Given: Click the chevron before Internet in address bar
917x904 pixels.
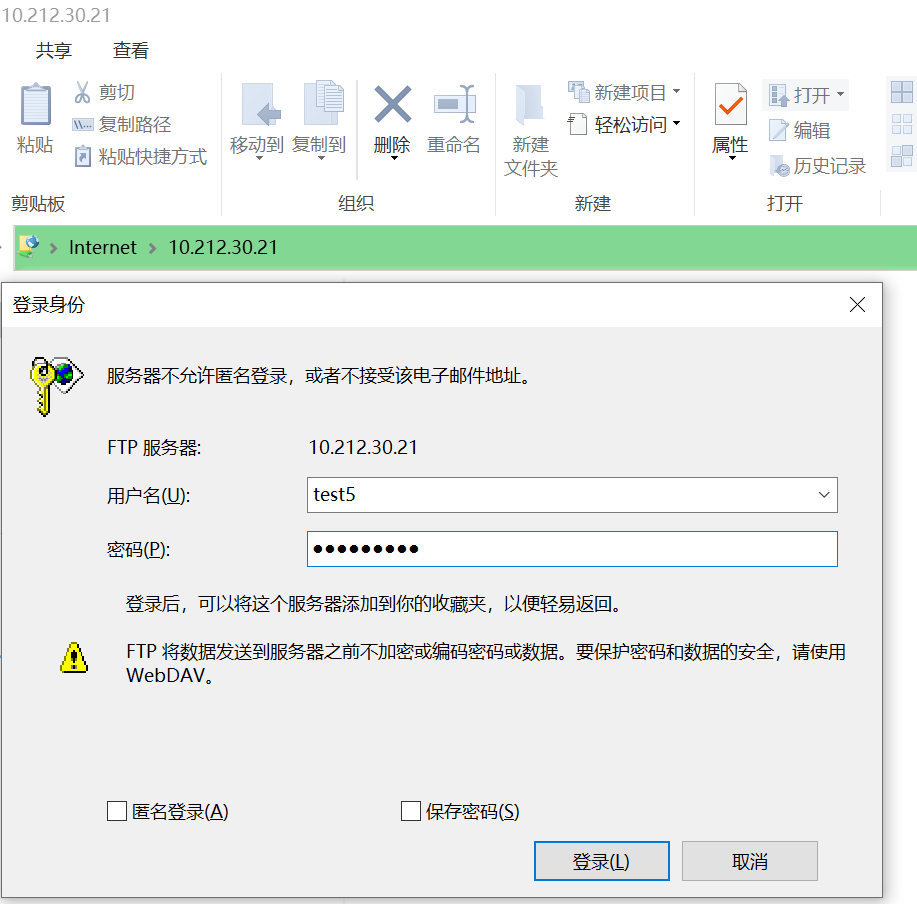Looking at the screenshot, I should (x=54, y=248).
